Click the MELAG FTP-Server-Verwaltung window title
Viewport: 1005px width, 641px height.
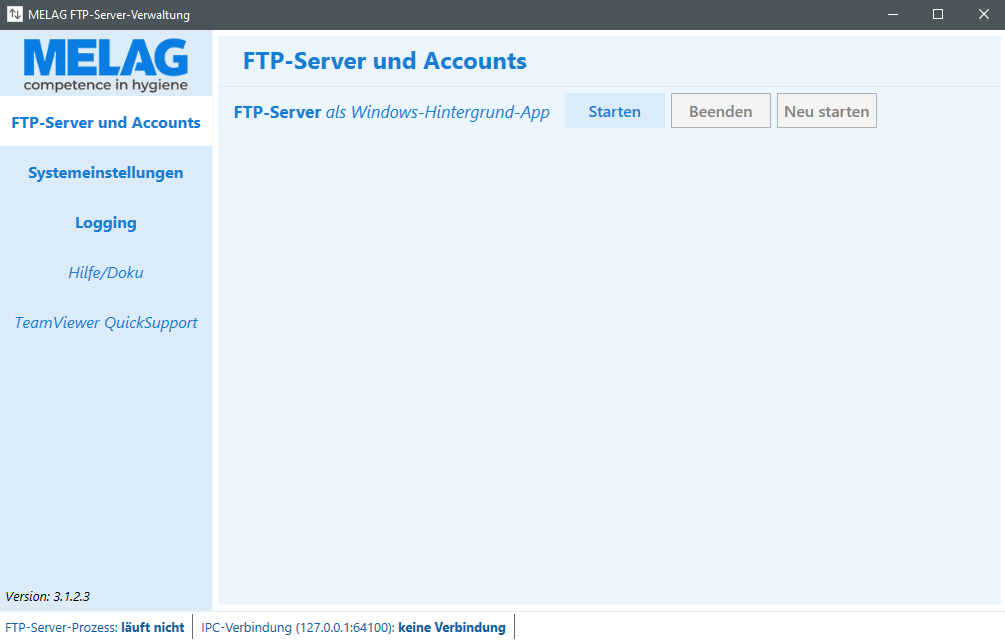pos(109,14)
